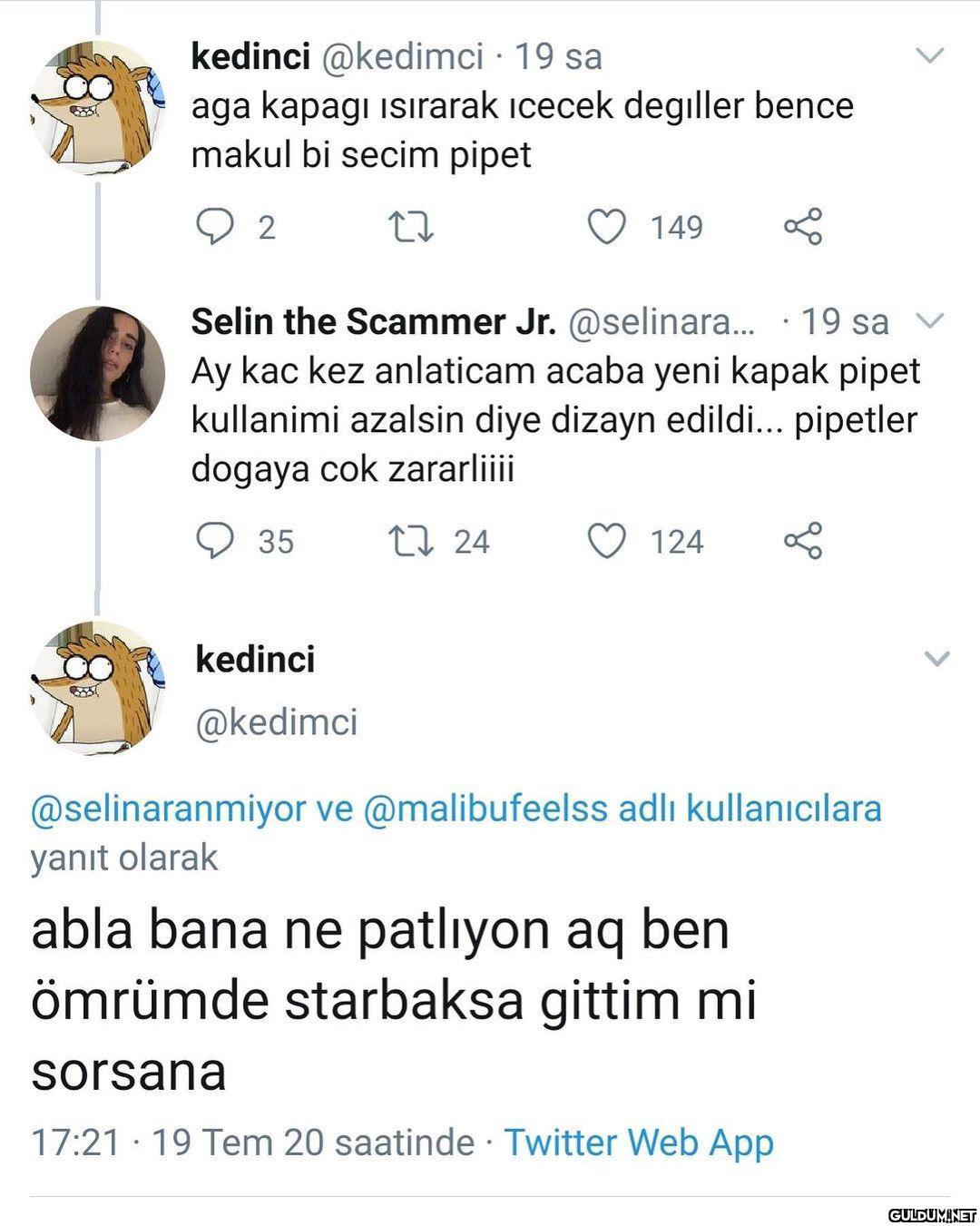Open the @malibufeelss mention link
980x1226 pixels.
485,808
